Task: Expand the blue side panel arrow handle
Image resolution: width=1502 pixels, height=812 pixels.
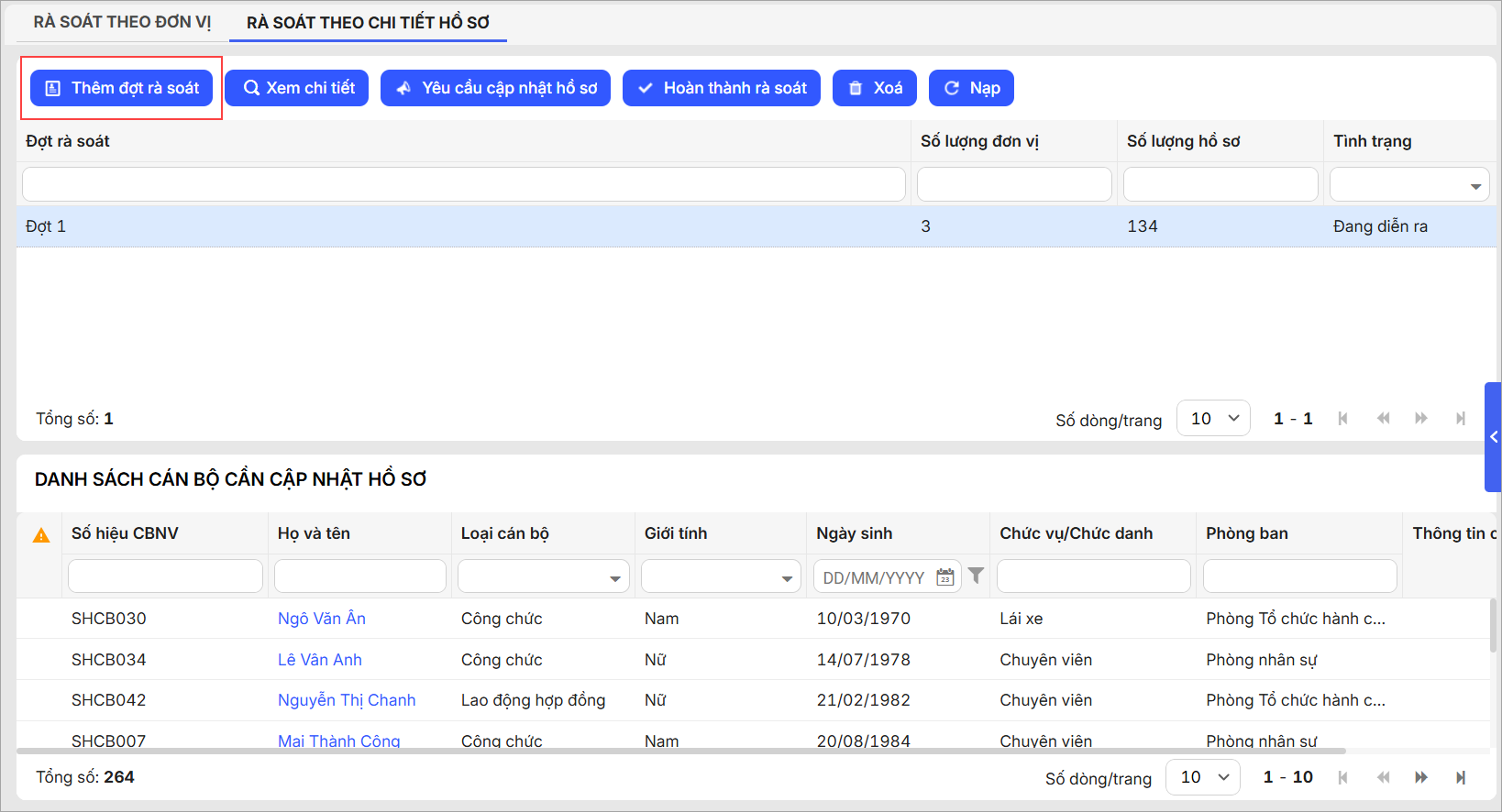Action: coord(1493,437)
